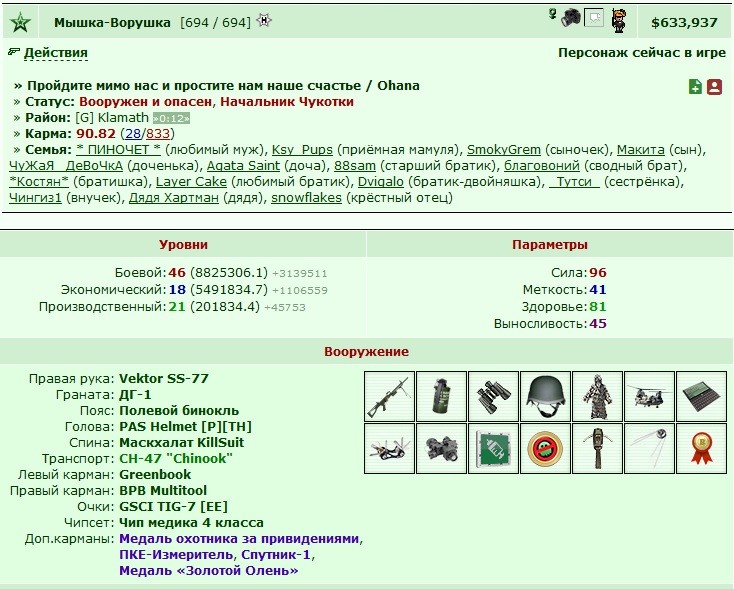Click the message envelope icon in header
The image size is (734, 589).
click(x=594, y=18)
